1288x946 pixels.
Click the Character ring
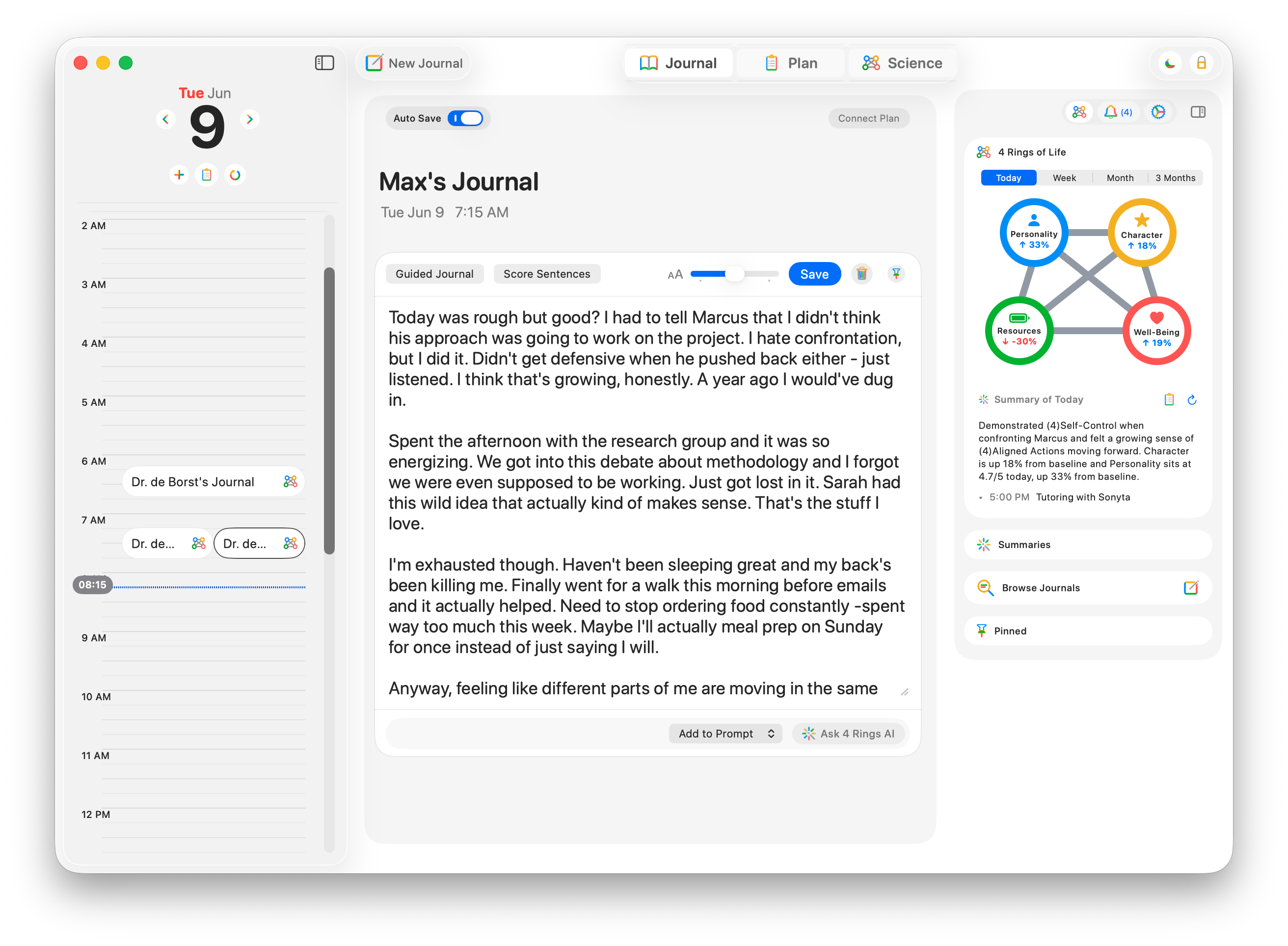[1141, 233]
